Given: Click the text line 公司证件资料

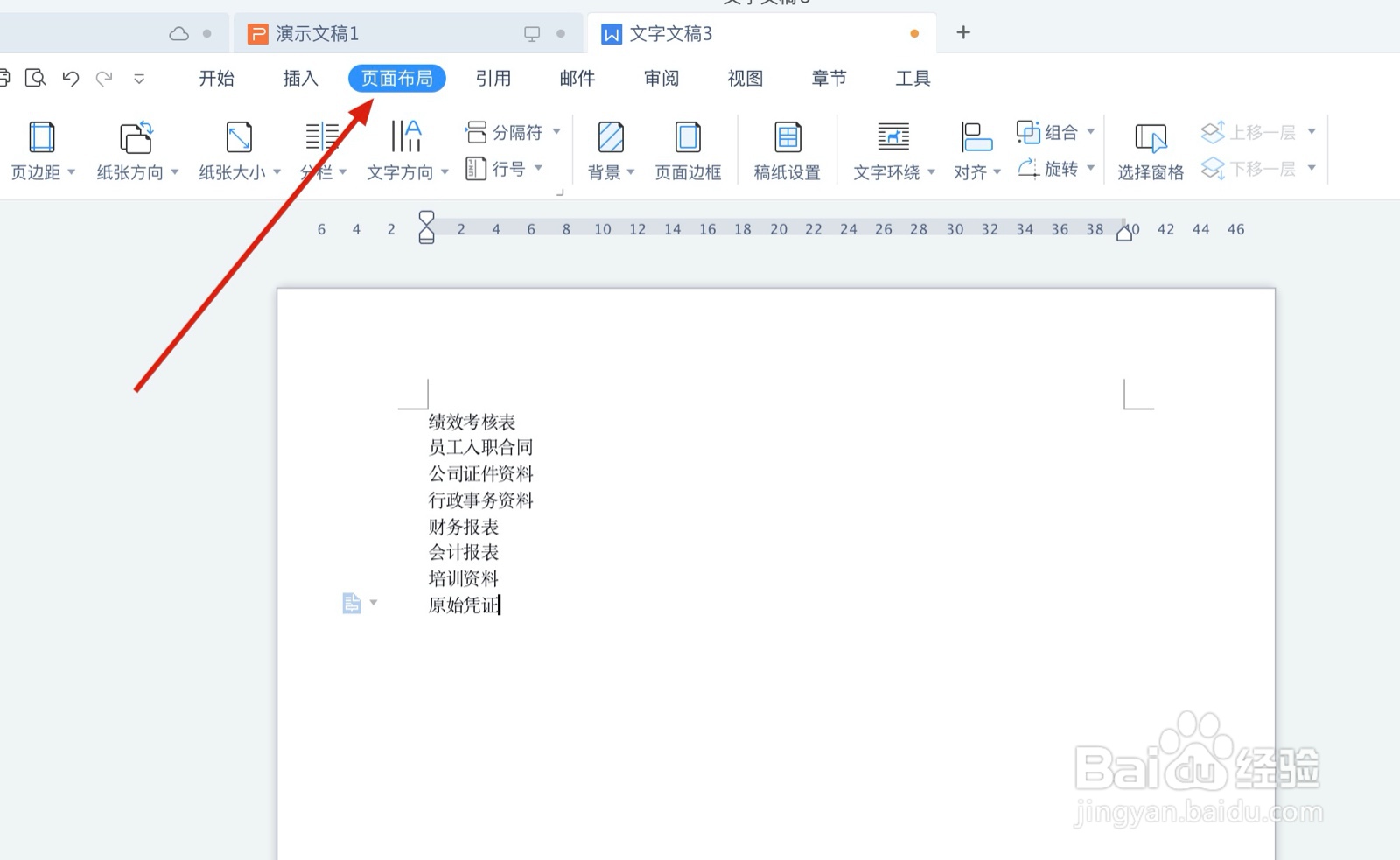Looking at the screenshot, I should coord(480,473).
